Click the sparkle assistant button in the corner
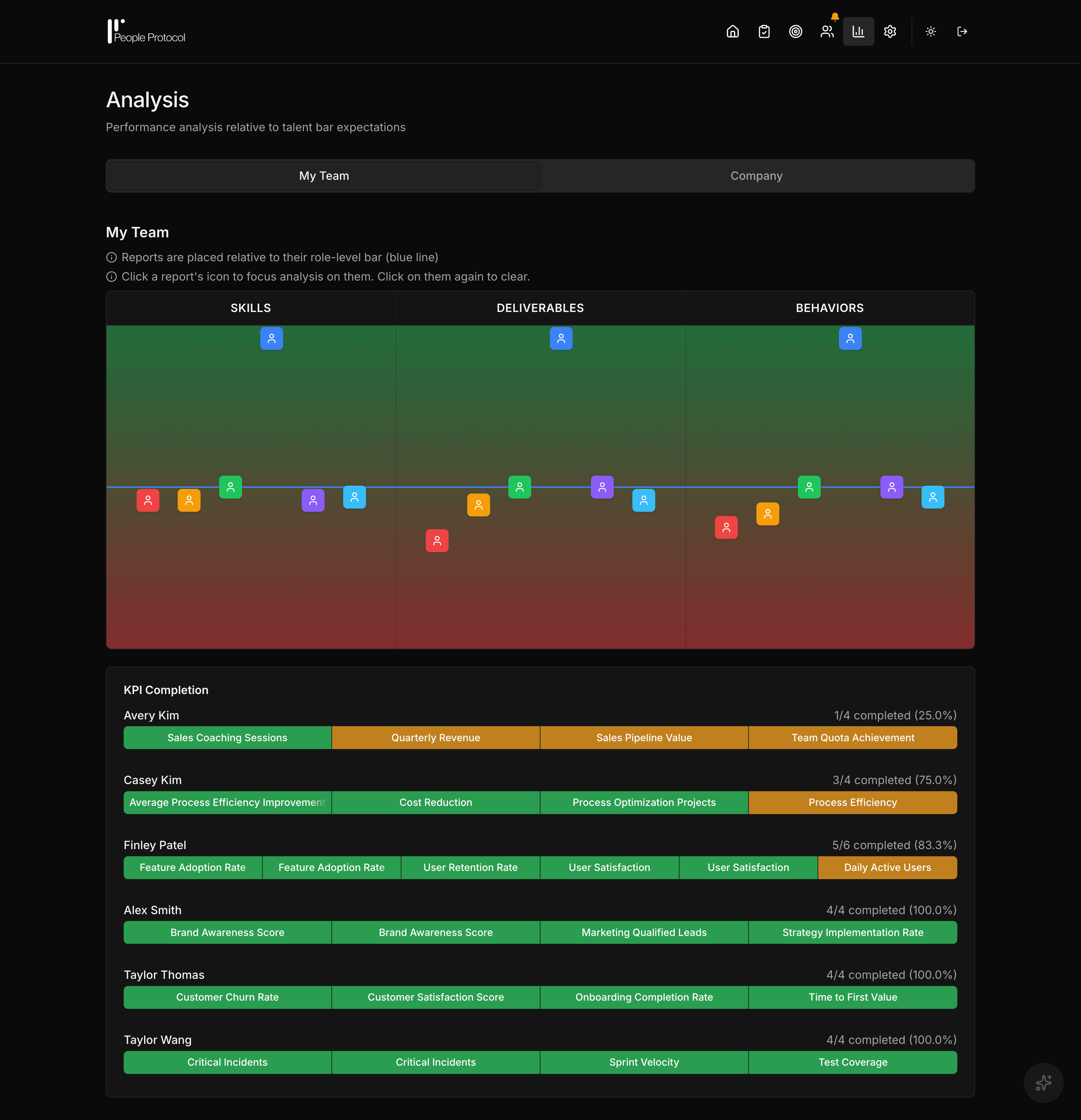The image size is (1081, 1120). 1043,1083
